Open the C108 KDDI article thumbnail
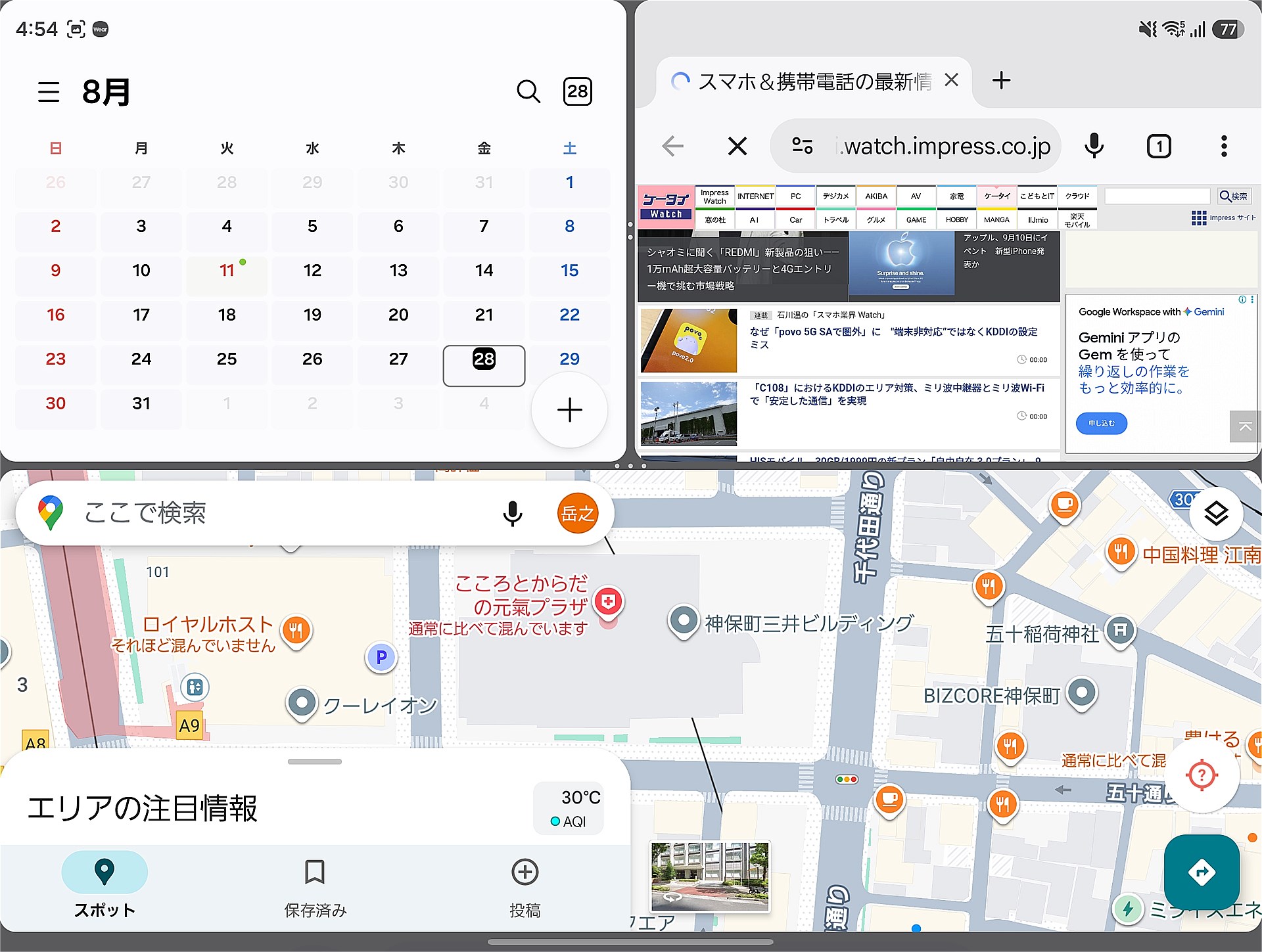The width and height of the screenshot is (1262, 952). tap(688, 413)
